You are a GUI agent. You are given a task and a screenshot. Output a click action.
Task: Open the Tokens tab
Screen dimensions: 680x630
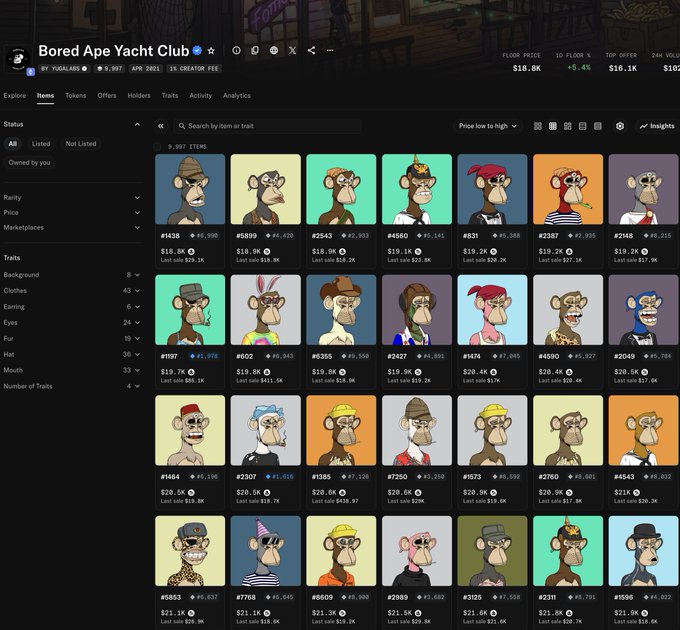pyautogui.click(x=76, y=95)
